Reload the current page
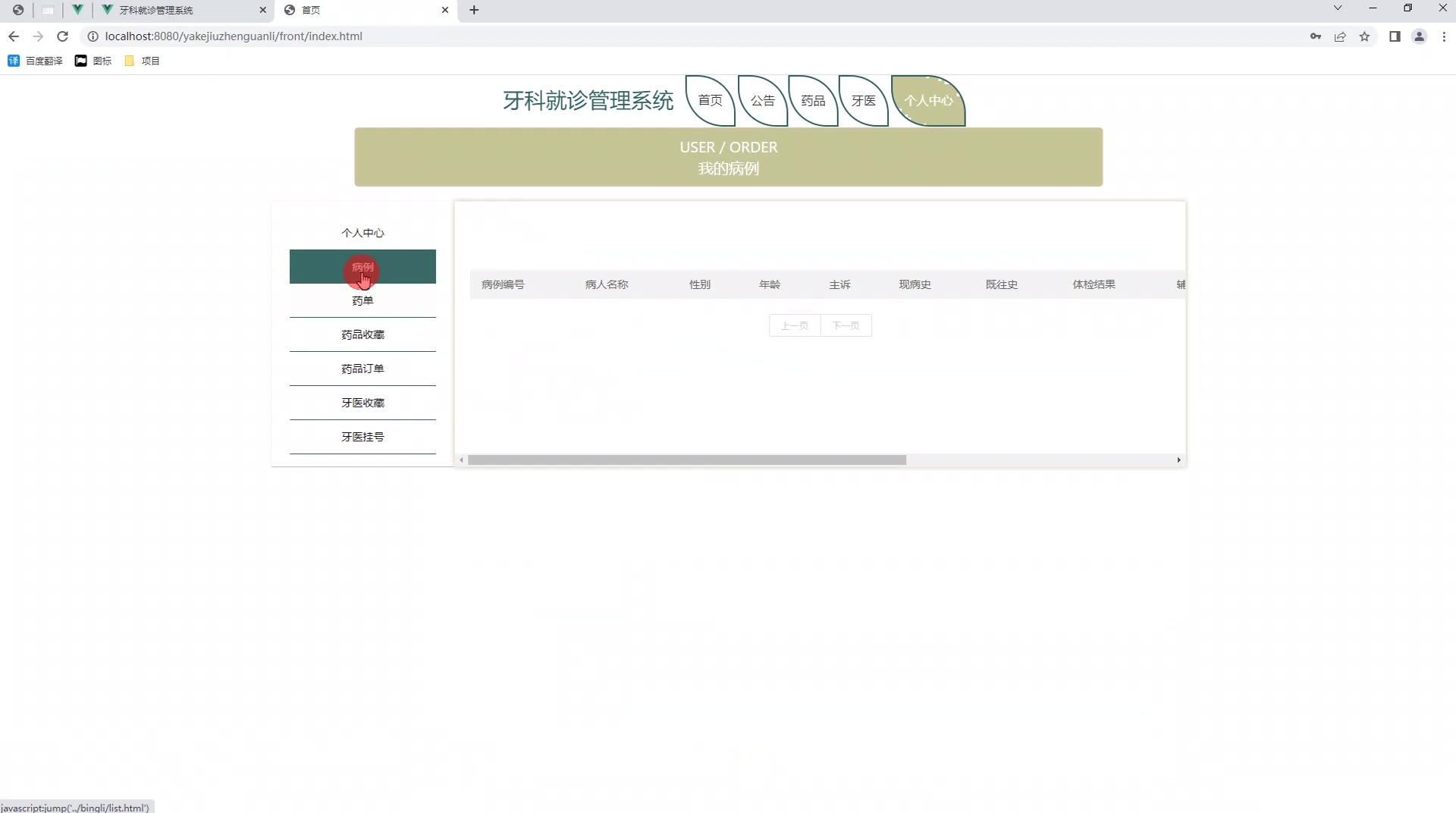Screen dimensions: 1456x813 [x=63, y=36]
